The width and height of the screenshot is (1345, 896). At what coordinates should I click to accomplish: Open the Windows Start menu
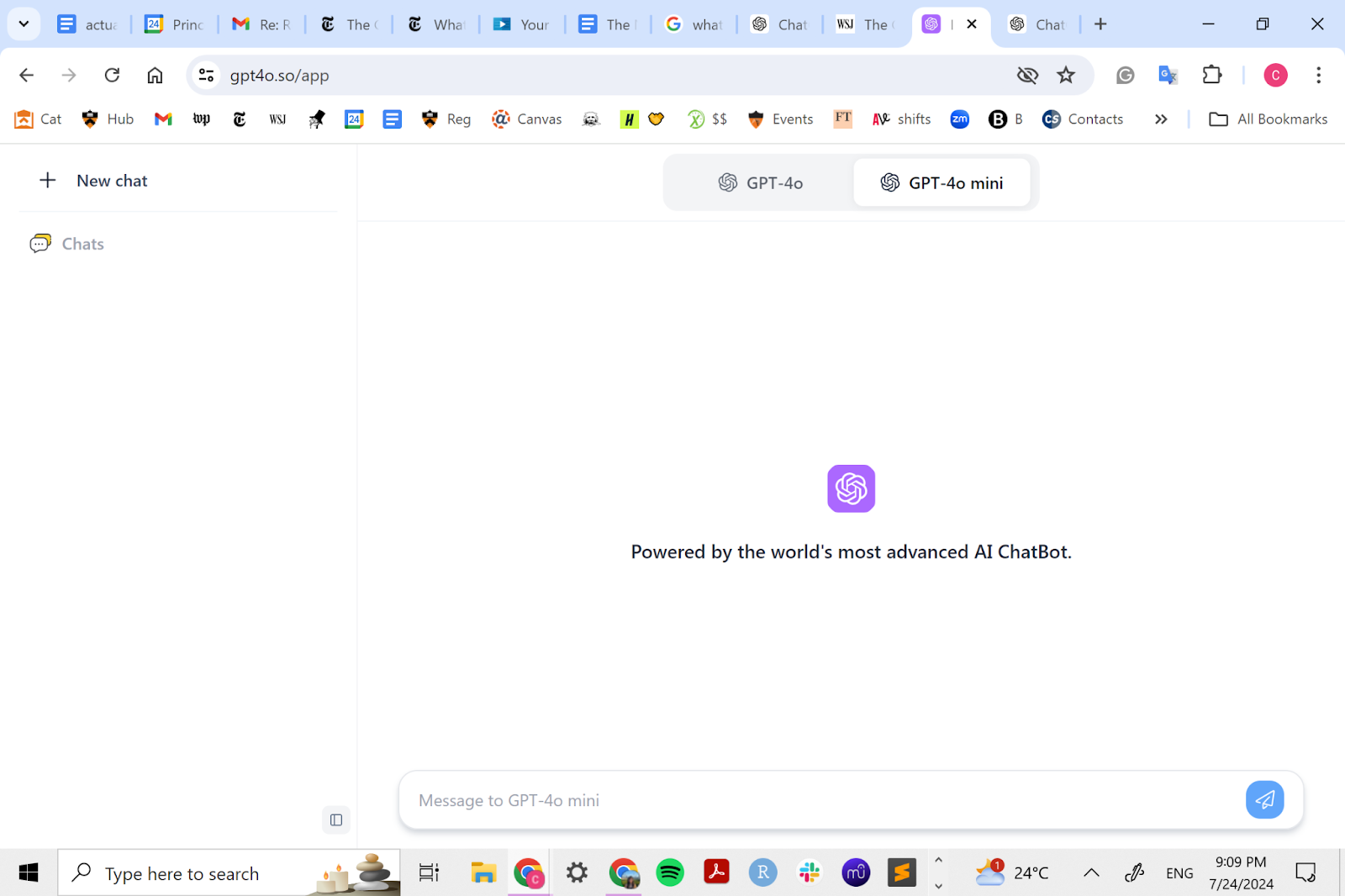pyautogui.click(x=29, y=873)
